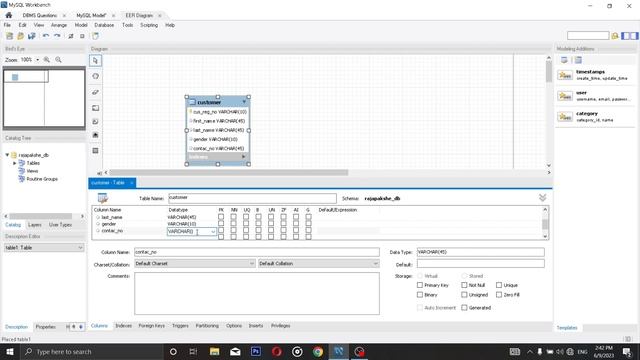This screenshot has width=640, height=360.
Task: Enable the Generated checkbox
Action: 464,307
